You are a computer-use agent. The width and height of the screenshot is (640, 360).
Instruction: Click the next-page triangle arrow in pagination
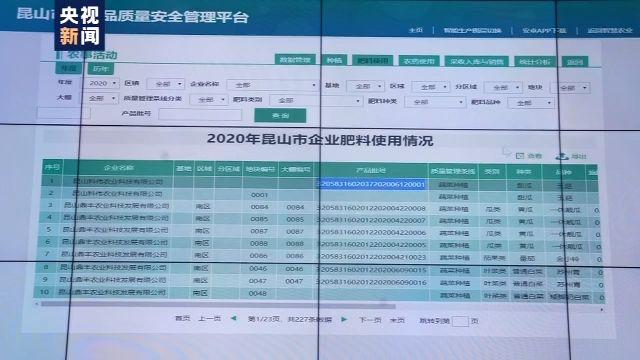(344, 320)
